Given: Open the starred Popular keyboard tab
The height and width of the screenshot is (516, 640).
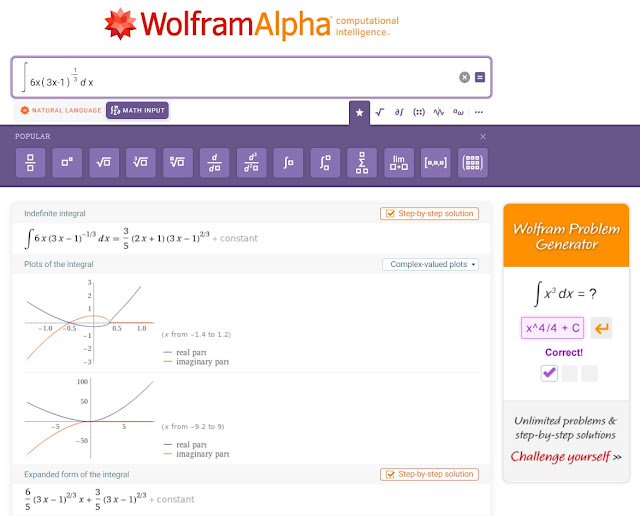Looking at the screenshot, I should pos(359,112).
